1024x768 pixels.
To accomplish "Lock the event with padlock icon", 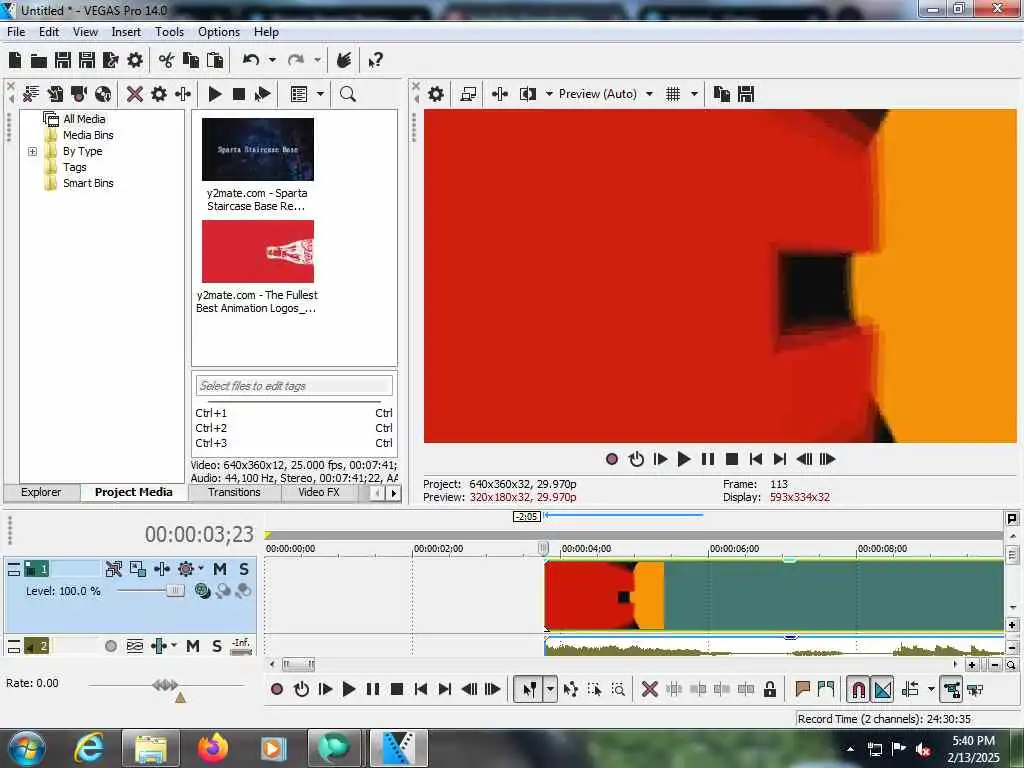I will (x=770, y=690).
